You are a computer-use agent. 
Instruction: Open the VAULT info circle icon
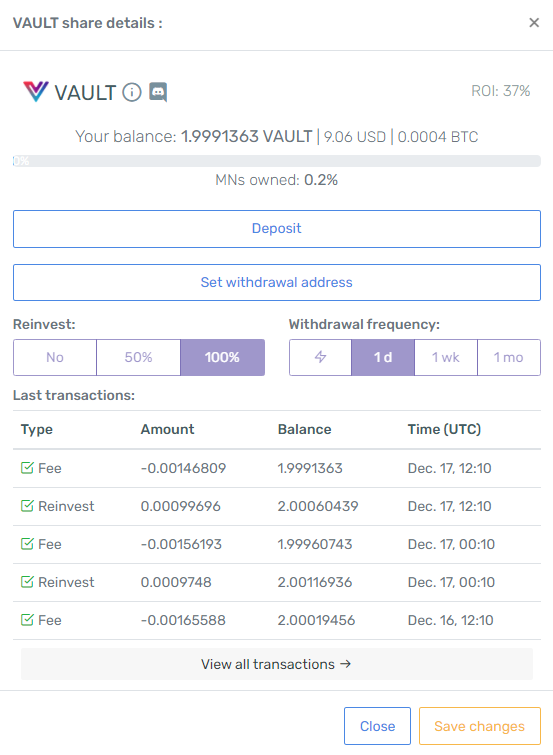pyautogui.click(x=132, y=92)
